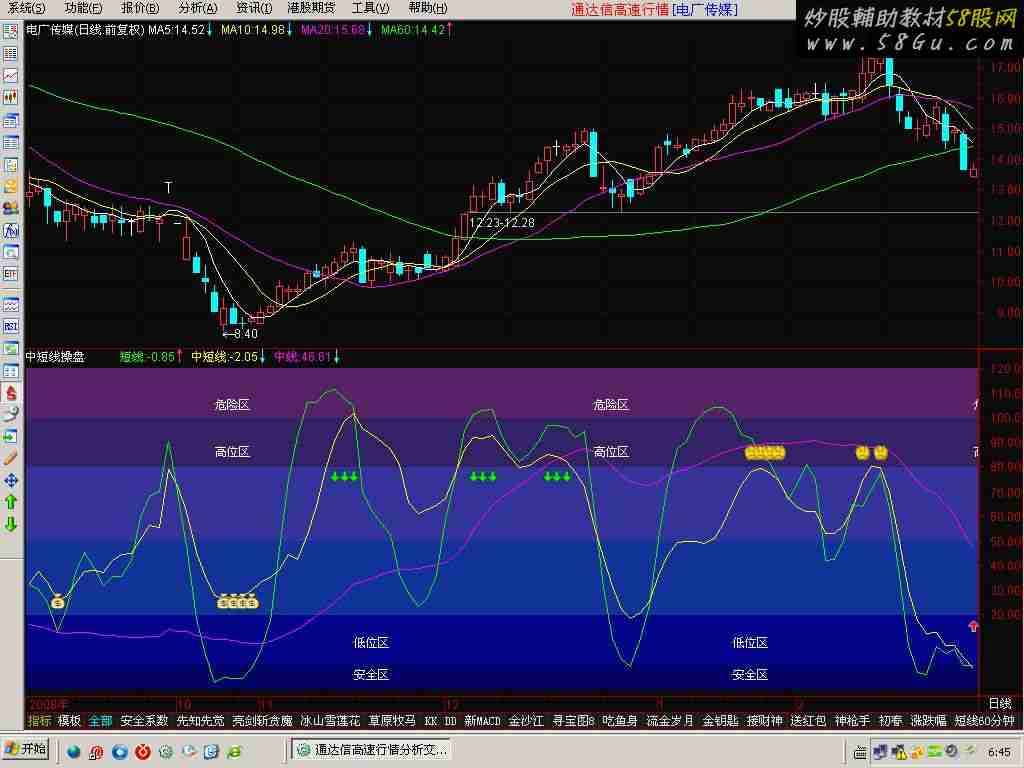The height and width of the screenshot is (768, 1024).
Task: Switch to the 草原牧马 indicator tab
Action: pos(392,721)
